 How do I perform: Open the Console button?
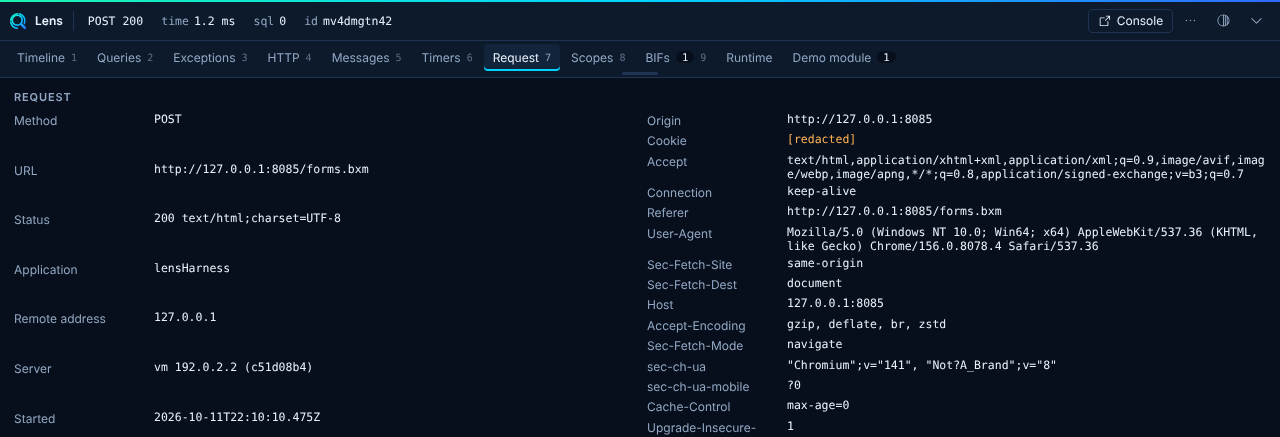pos(1130,21)
